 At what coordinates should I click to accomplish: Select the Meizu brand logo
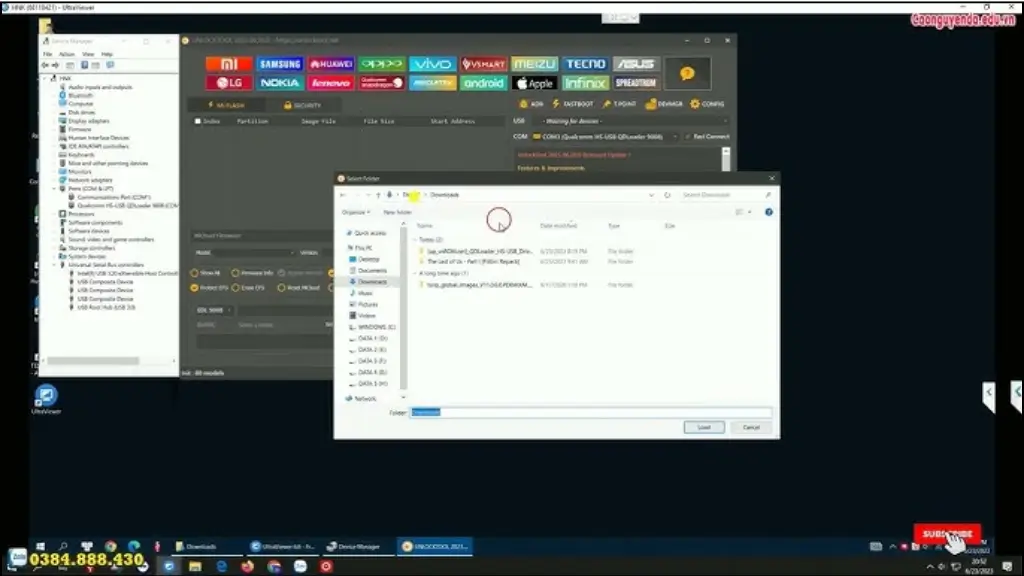(534, 64)
